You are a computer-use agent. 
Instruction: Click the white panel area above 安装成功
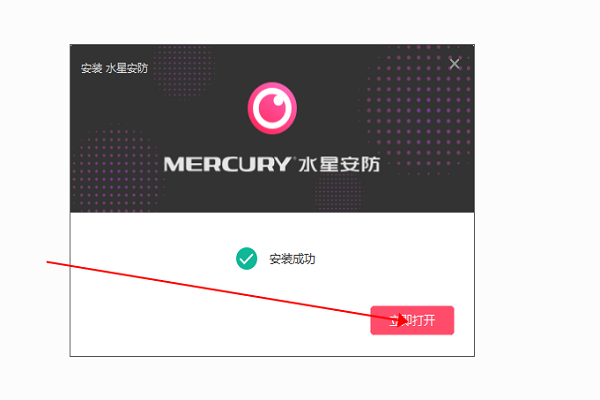coord(272,230)
